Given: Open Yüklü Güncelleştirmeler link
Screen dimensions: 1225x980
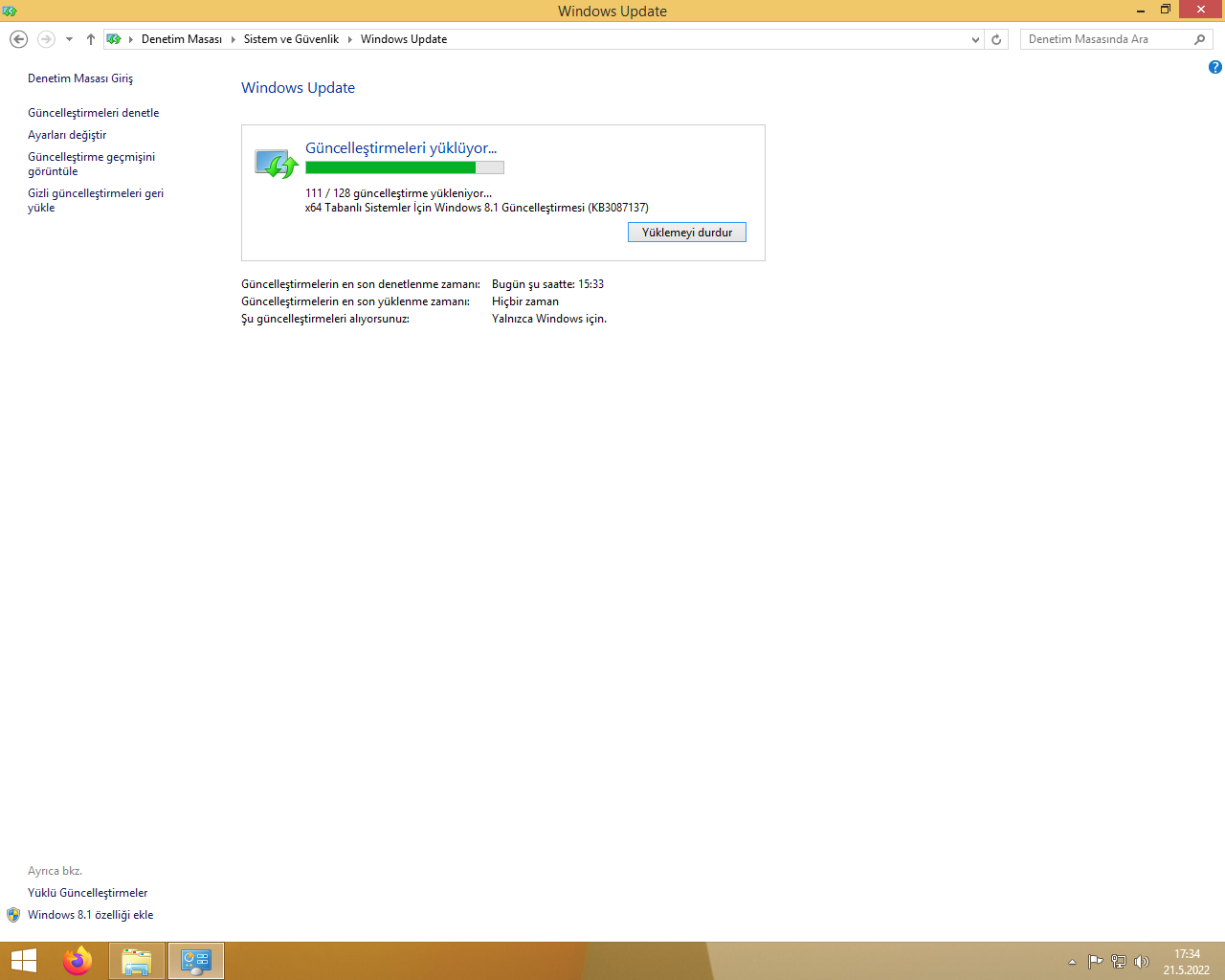Looking at the screenshot, I should tap(88, 893).
